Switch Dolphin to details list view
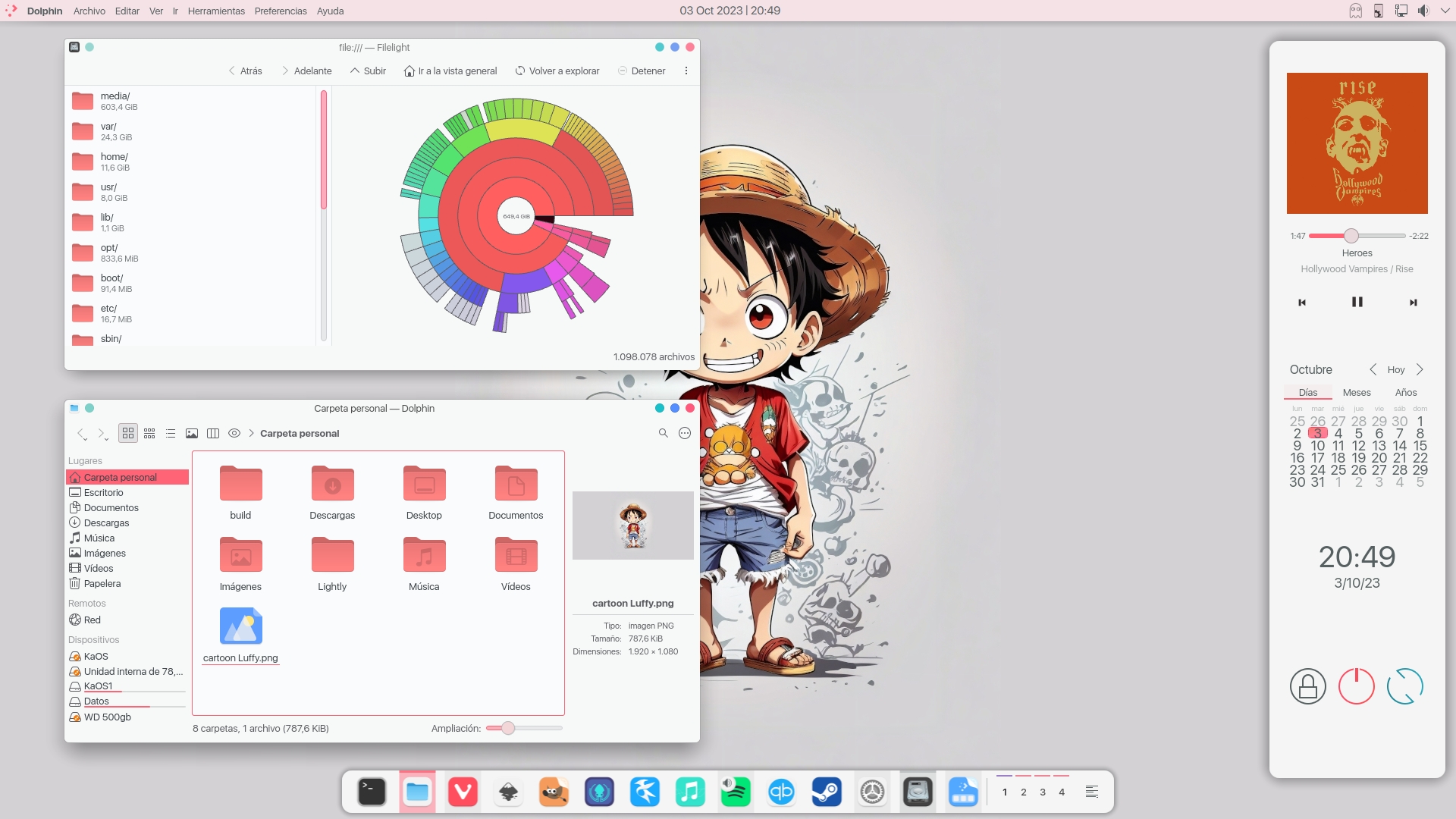Screen dimensions: 1456x819 coord(171,433)
